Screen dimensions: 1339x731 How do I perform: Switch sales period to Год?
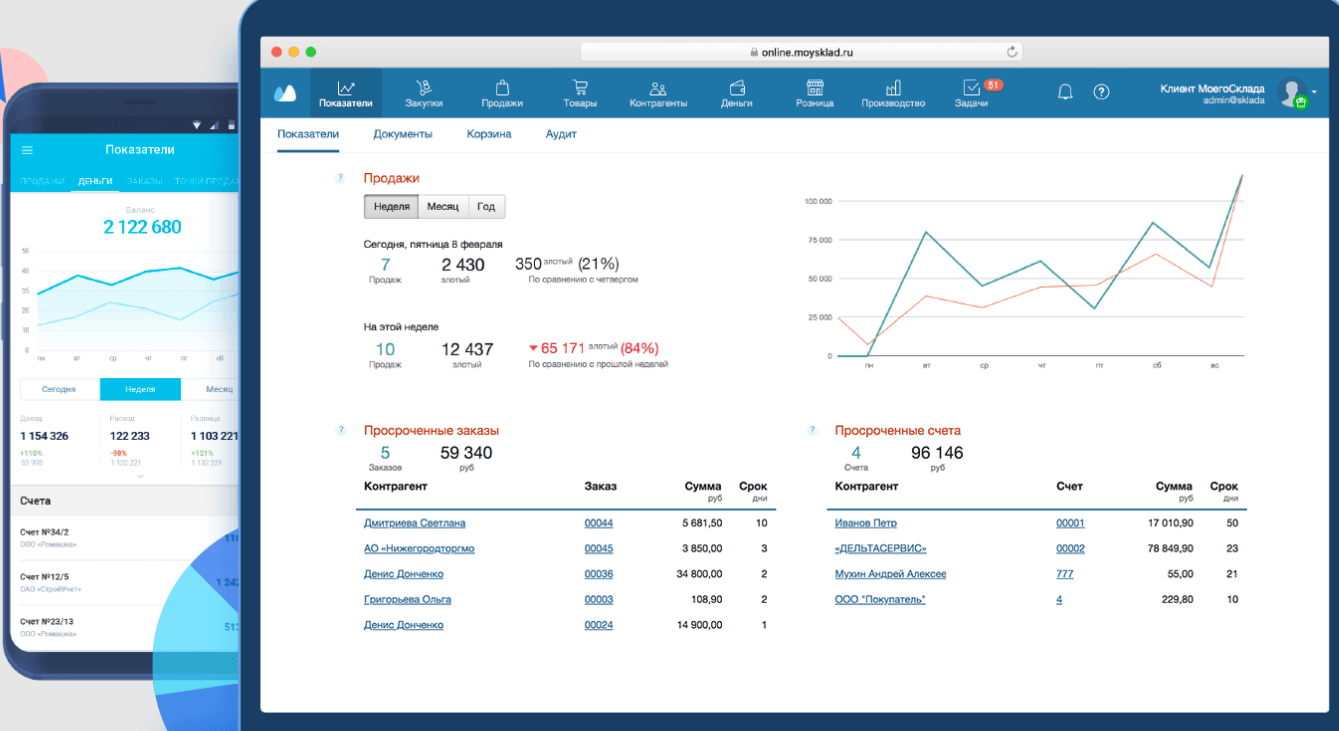486,207
